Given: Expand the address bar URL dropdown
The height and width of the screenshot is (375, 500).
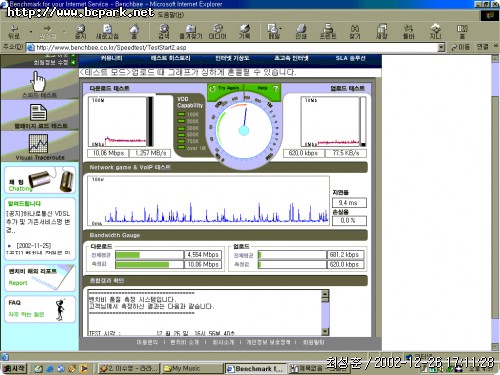Looking at the screenshot, I should coord(441,48).
